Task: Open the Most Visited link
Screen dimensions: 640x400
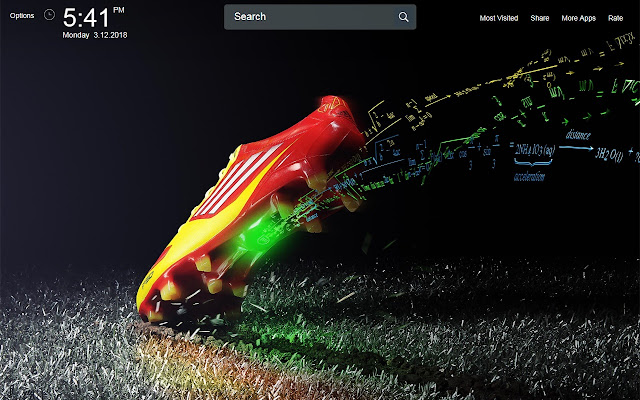Action: 499,18
